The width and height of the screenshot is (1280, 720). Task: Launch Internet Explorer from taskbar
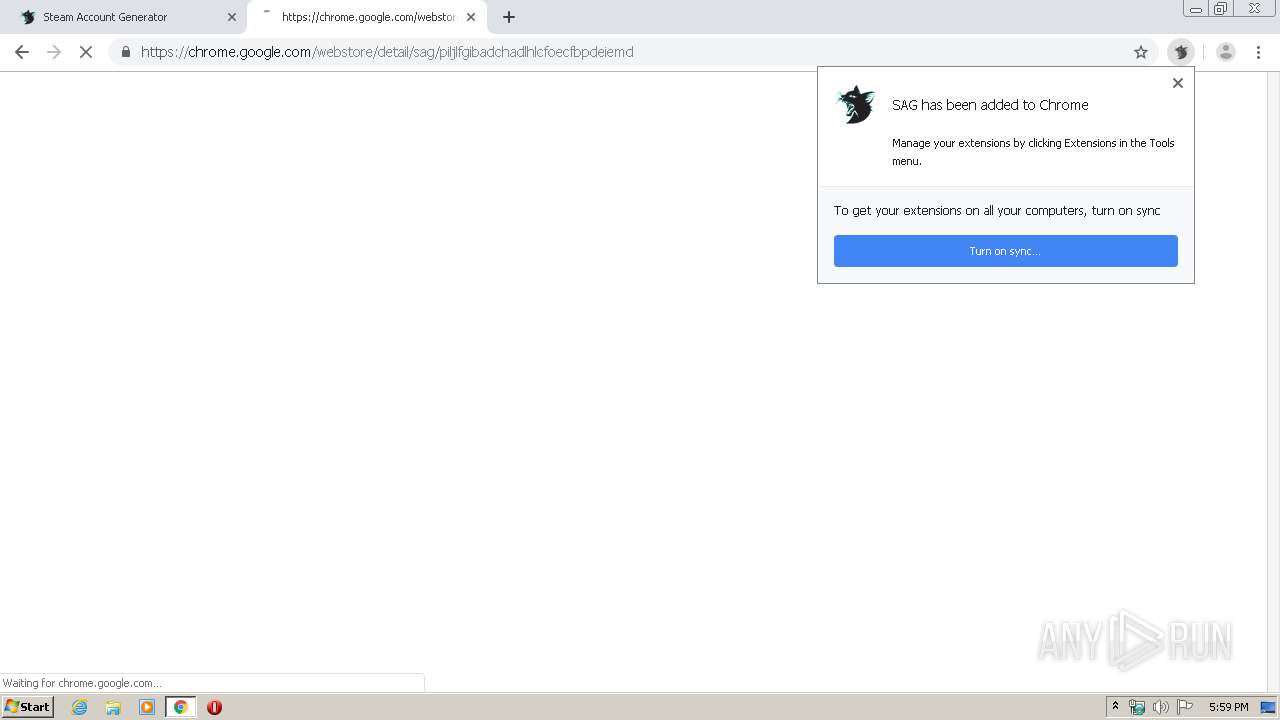[x=80, y=707]
